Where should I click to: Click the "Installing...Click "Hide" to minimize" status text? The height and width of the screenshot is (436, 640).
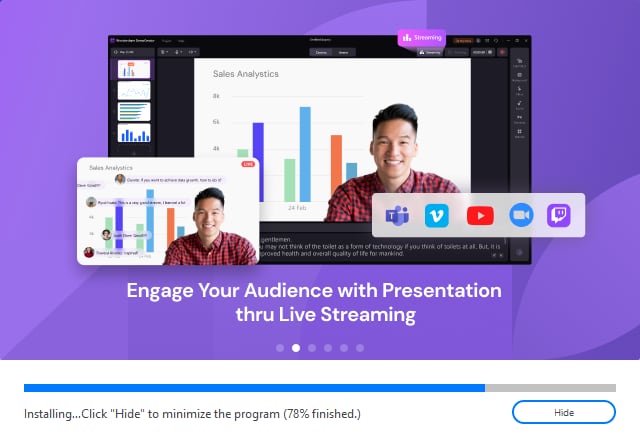pos(192,414)
